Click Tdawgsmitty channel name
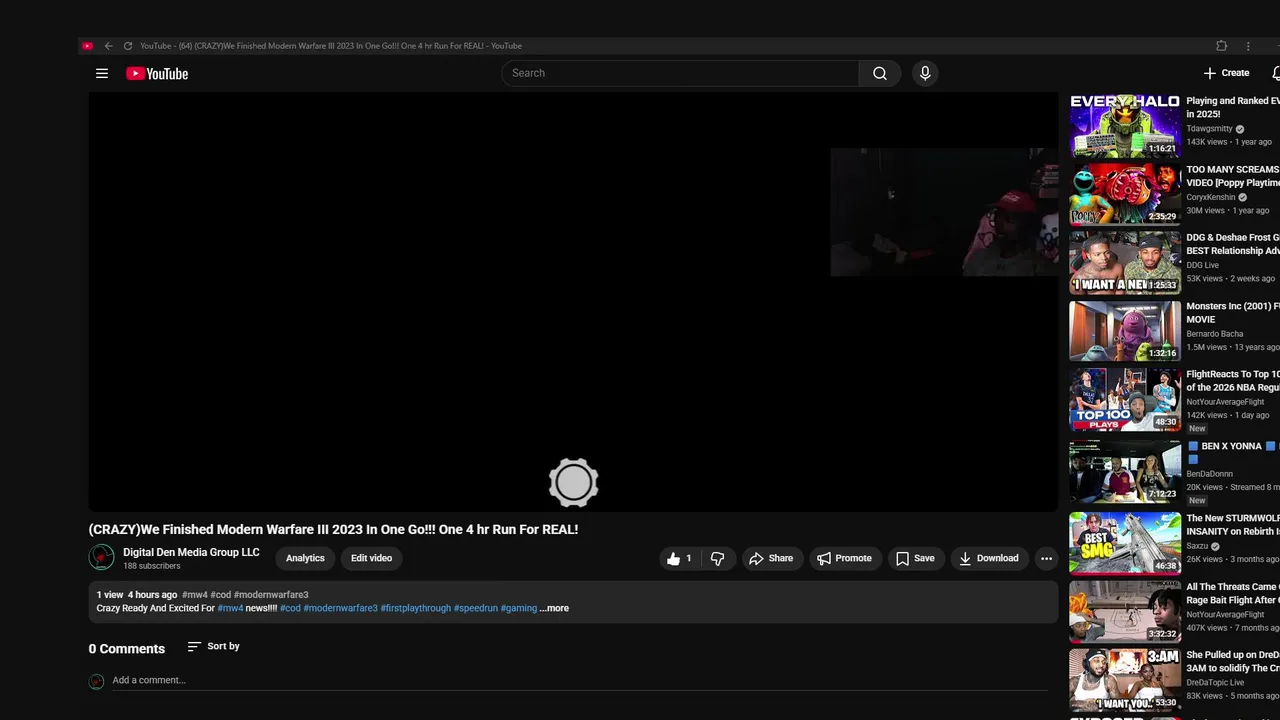Viewport: 1280px width, 720px height. [x=1209, y=129]
